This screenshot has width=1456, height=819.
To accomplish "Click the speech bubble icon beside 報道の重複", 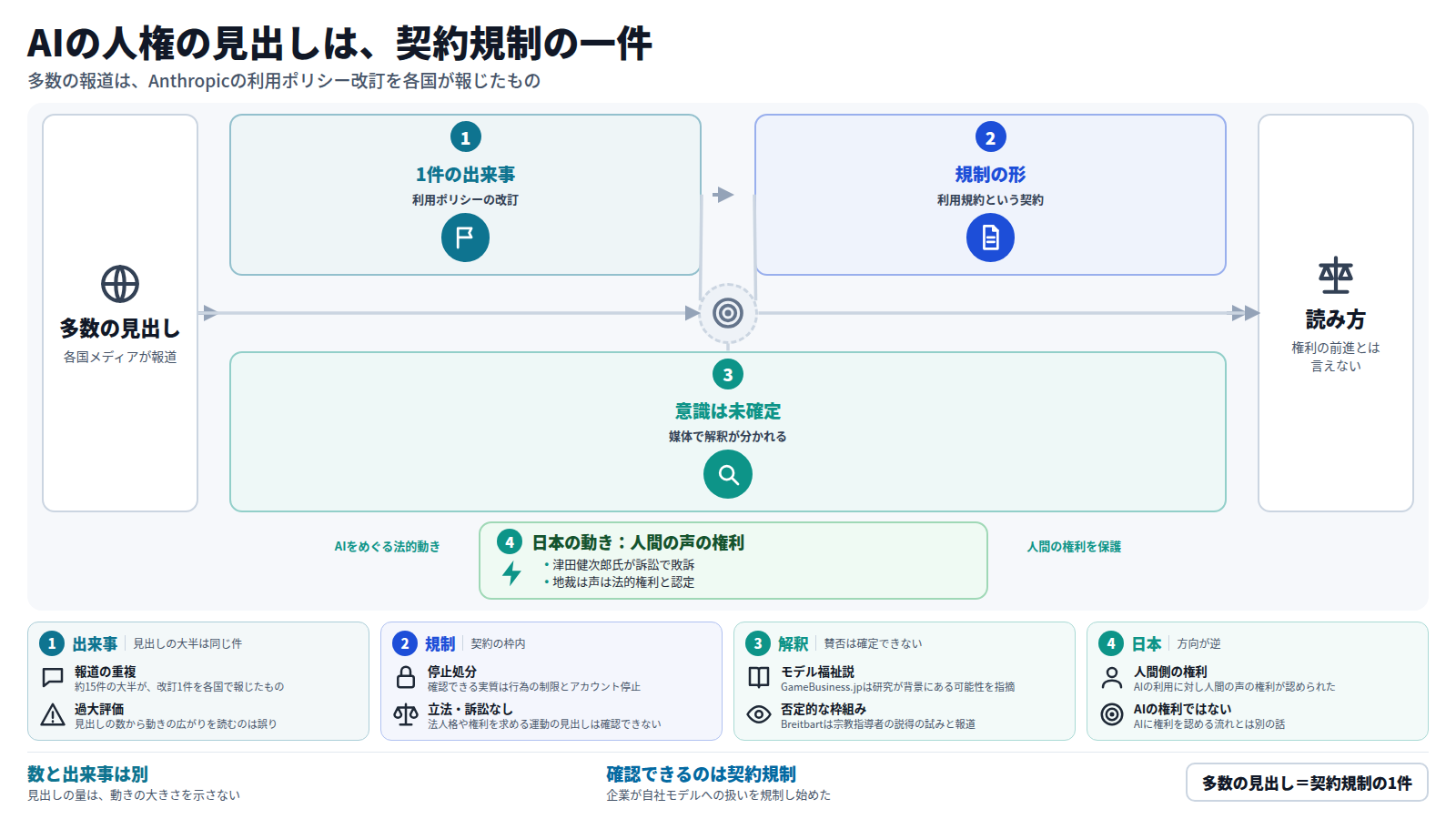I will [53, 678].
